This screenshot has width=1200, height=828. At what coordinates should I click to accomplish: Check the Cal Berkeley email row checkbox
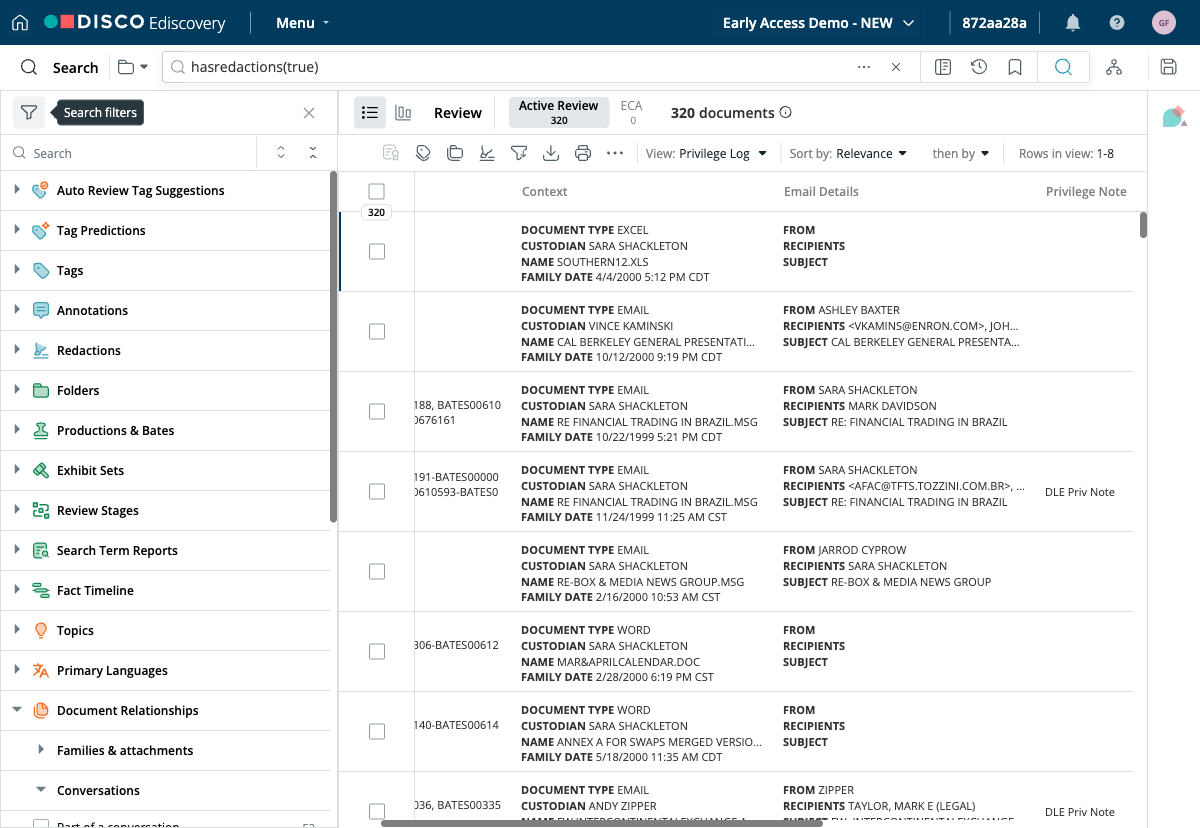click(x=377, y=332)
